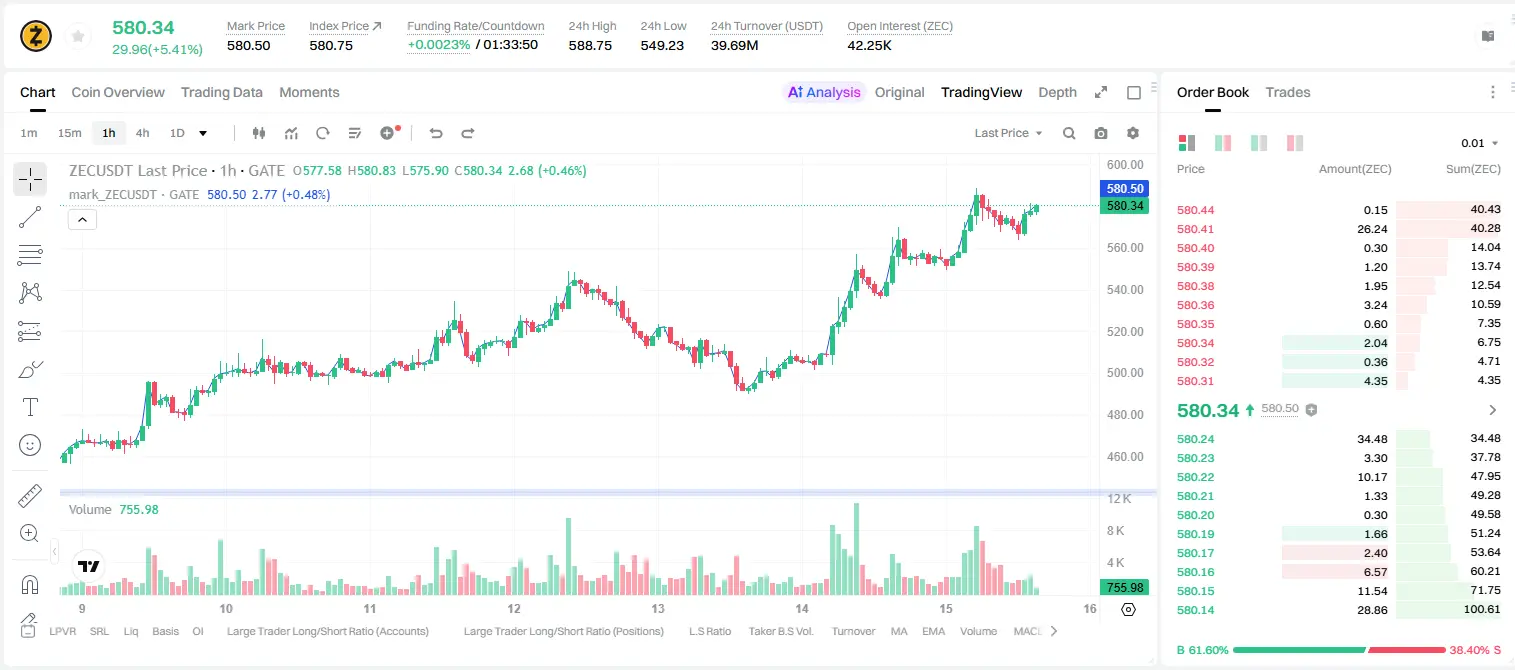Open the 1D interval dropdown arrow
The height and width of the screenshot is (670, 1515).
203,133
